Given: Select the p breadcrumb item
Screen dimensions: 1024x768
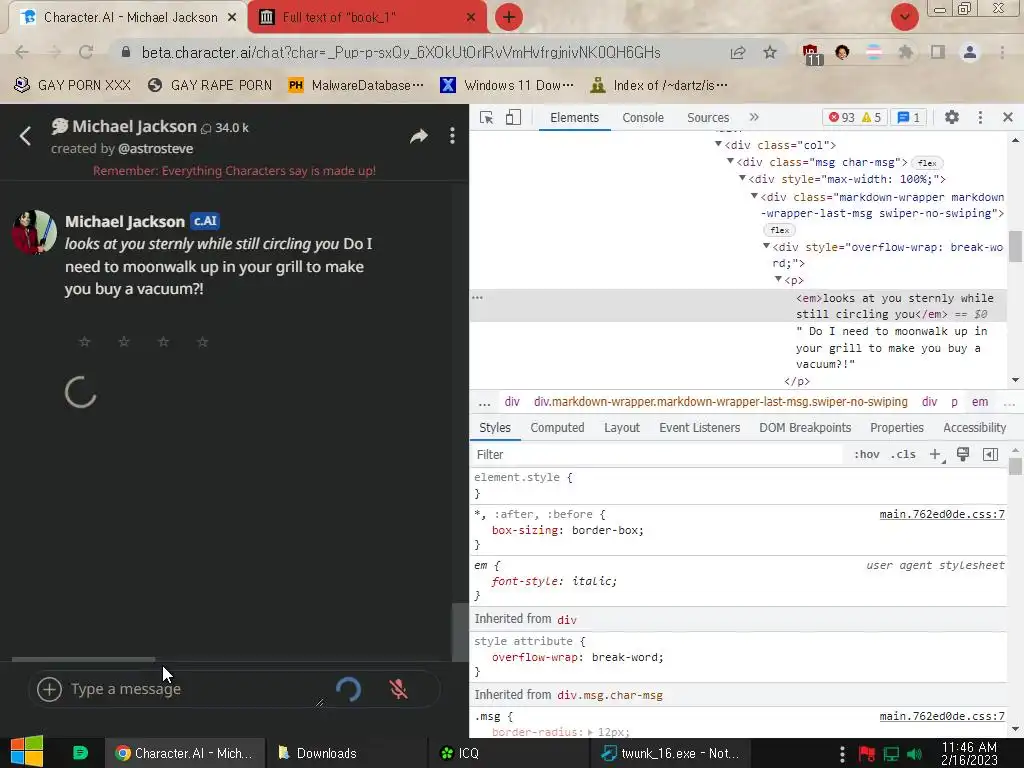Looking at the screenshot, I should point(954,402).
